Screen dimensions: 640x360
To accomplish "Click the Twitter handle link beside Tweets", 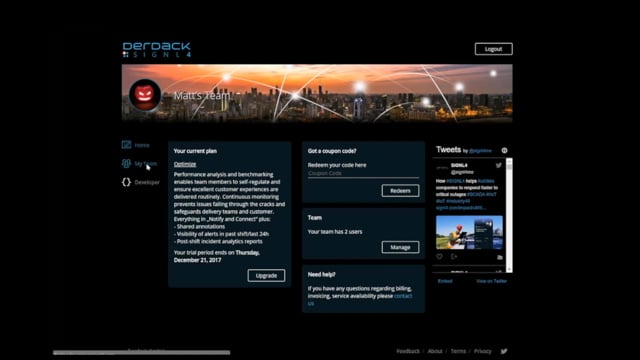I will (x=480, y=151).
